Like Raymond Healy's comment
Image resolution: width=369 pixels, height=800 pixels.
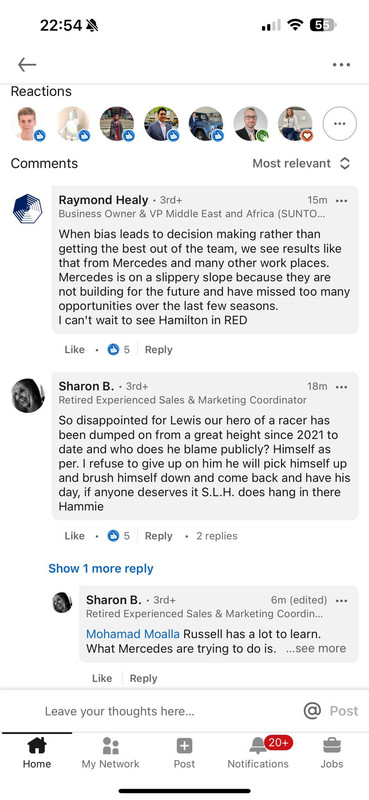tap(75, 350)
